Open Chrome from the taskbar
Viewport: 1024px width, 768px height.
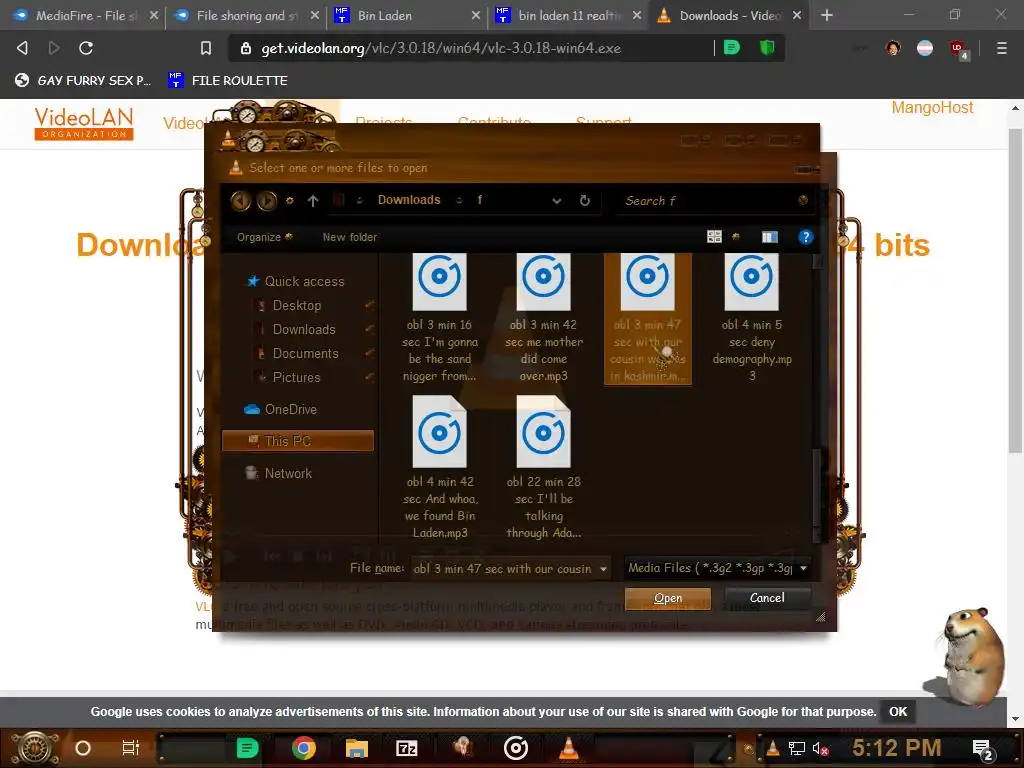click(304, 748)
